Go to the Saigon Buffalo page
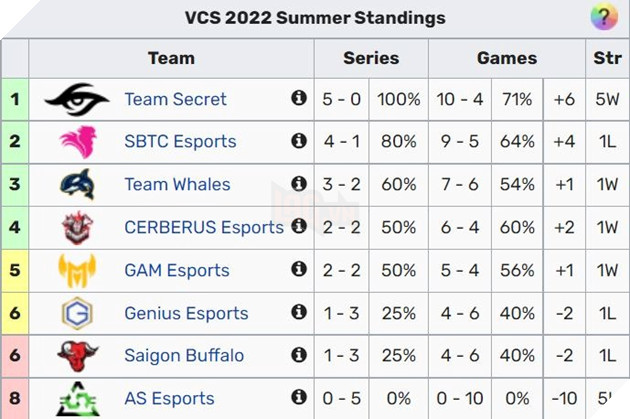 [184, 356]
